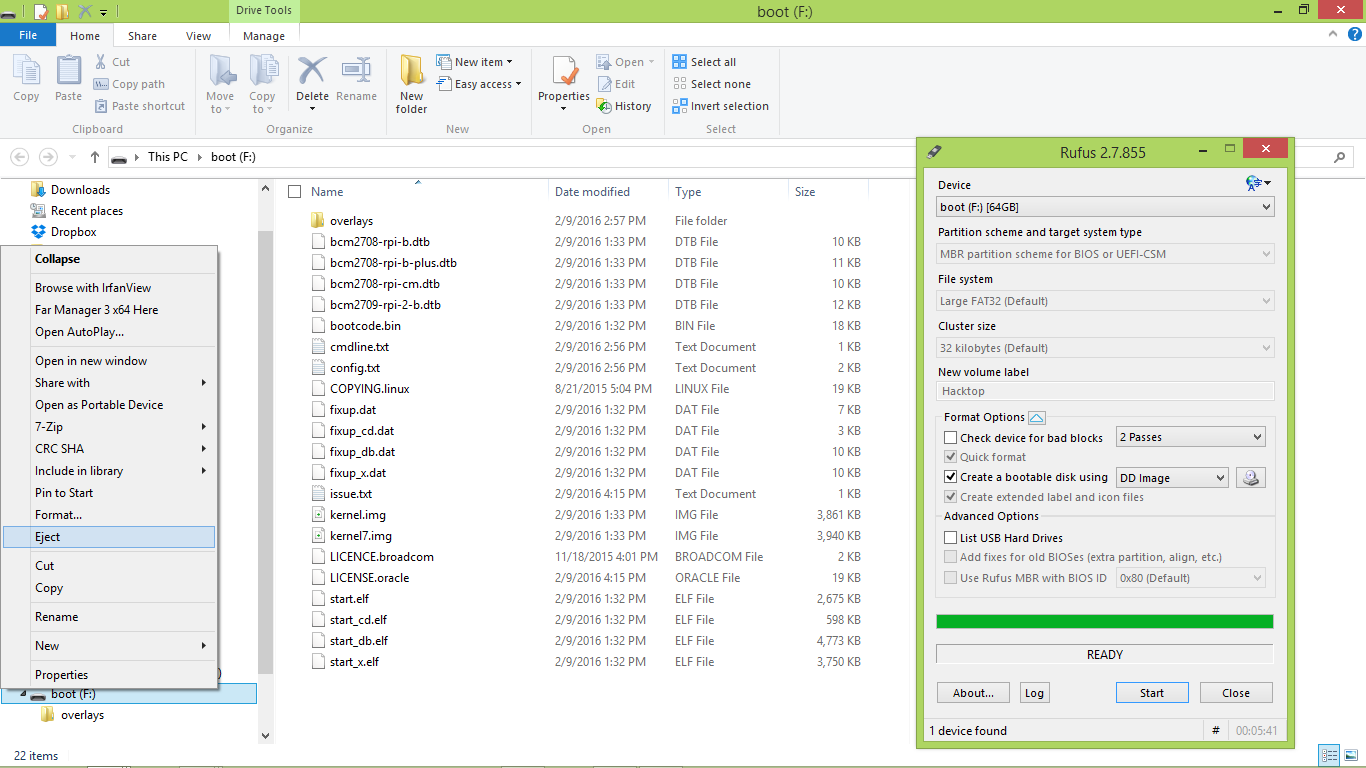1366x768 pixels.
Task: Open the Rufus Device dropdown
Action: pyautogui.click(x=1105, y=207)
